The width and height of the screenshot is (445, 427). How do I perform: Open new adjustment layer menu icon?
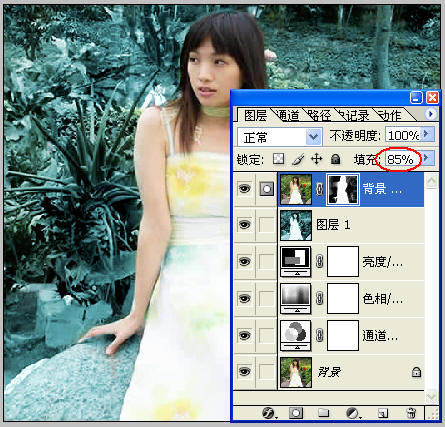(353, 413)
